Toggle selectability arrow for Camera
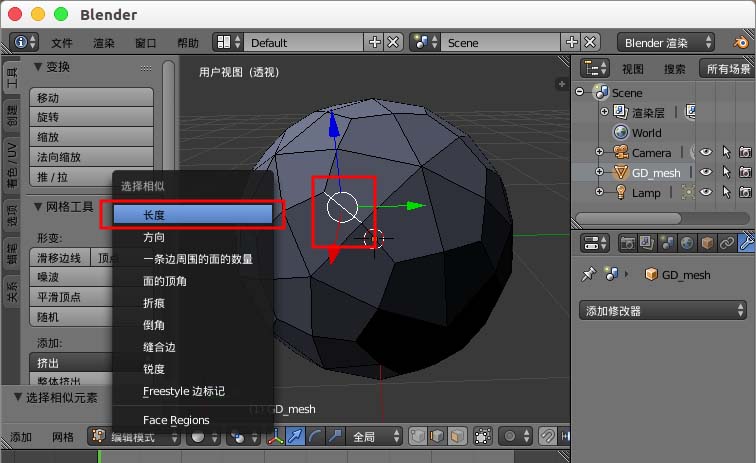The height and width of the screenshot is (463, 756). [726, 152]
